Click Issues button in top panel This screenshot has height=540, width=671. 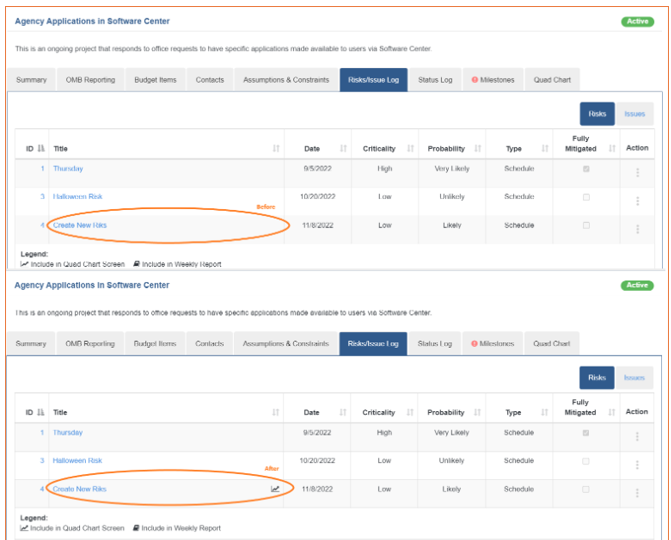point(635,114)
